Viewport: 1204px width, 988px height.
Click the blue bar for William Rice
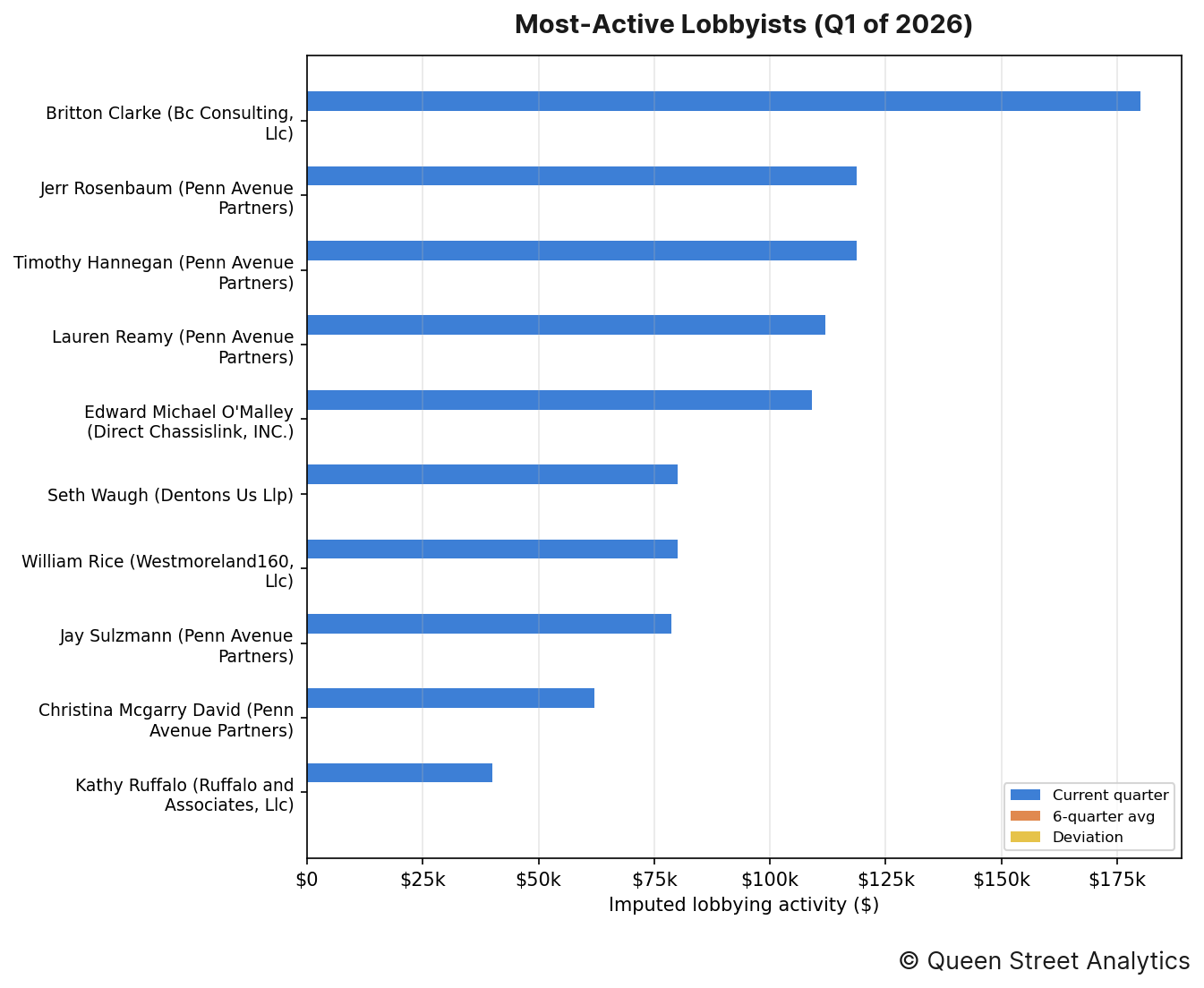click(x=492, y=549)
